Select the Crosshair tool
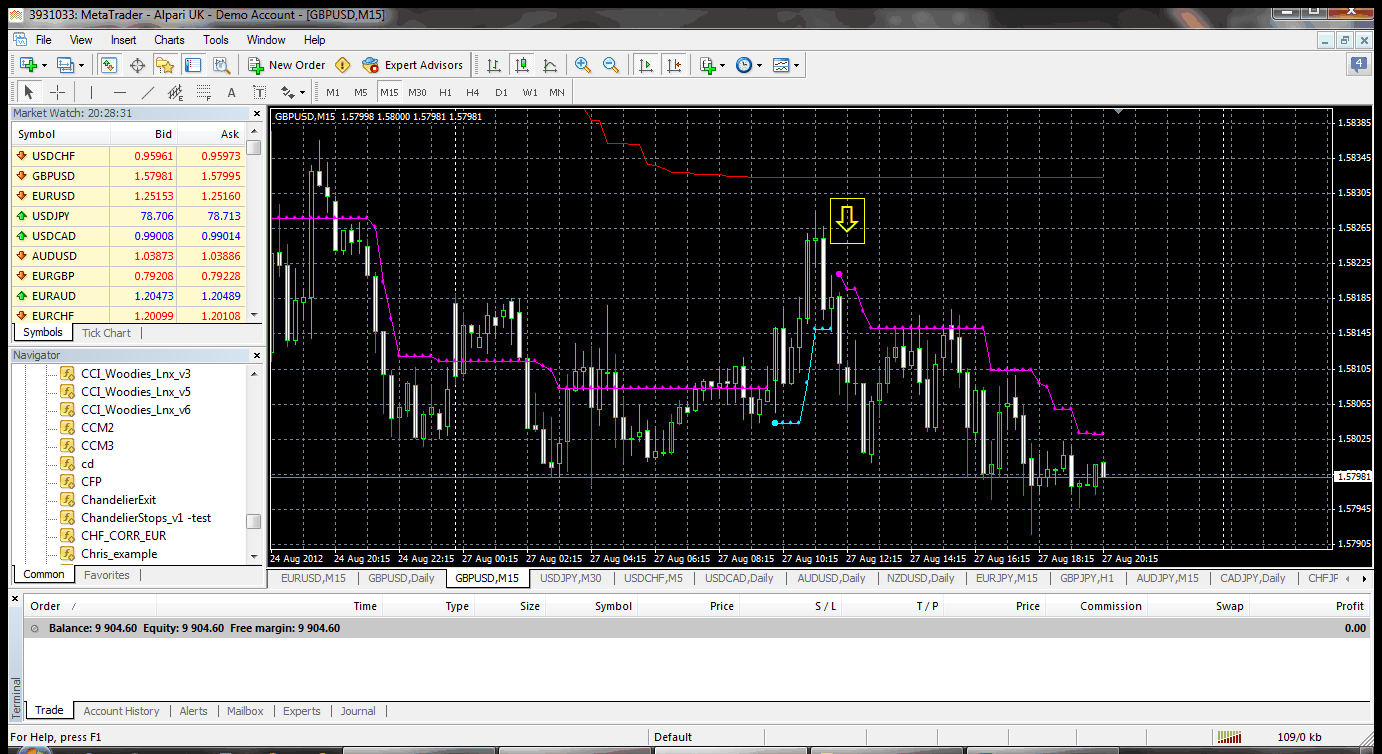This screenshot has height=754, width=1382. coord(57,92)
